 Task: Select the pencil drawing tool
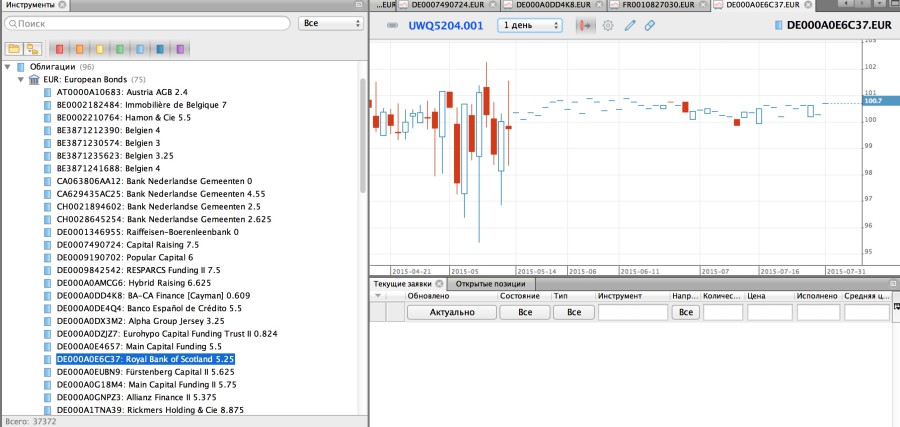(x=630, y=25)
